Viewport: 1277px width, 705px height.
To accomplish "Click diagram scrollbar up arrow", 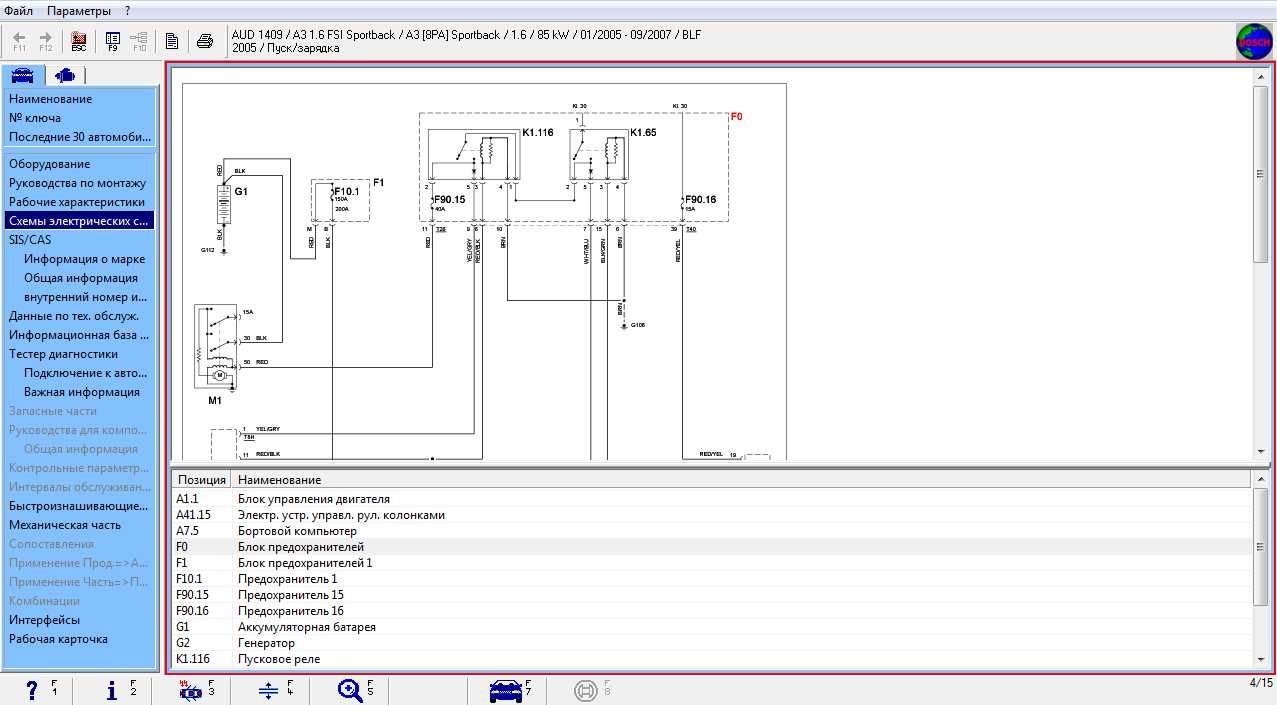I will (x=1261, y=77).
